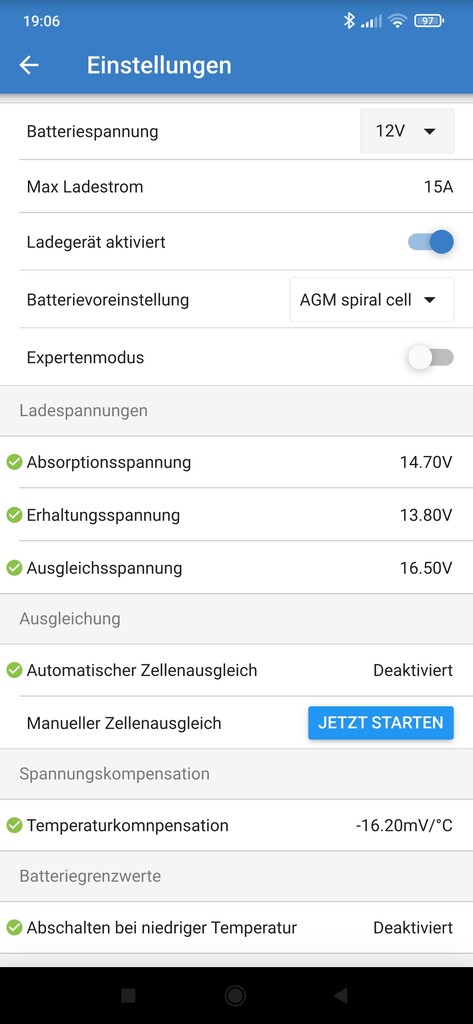Tap checkmark by Abschalten bei niedriger Temperatur
Image resolution: width=473 pixels, height=1024 pixels.
tap(14, 927)
